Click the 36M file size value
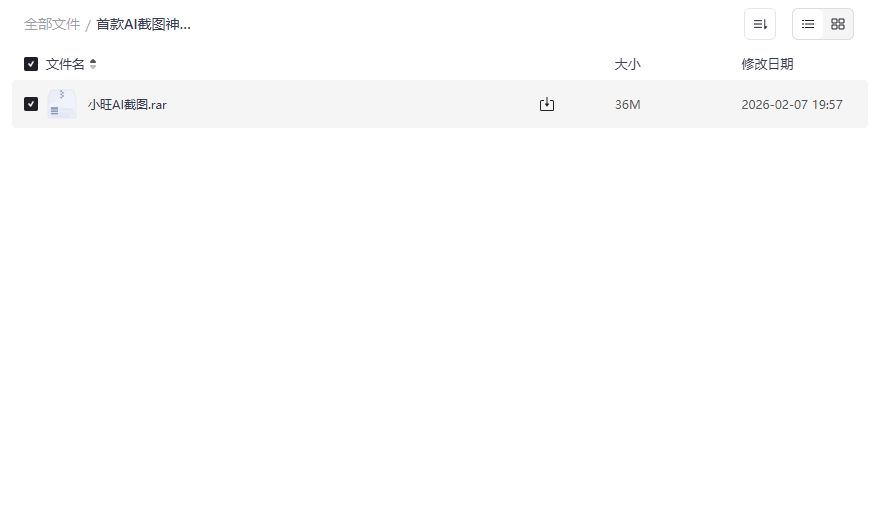The width and height of the screenshot is (878, 519). (x=627, y=104)
